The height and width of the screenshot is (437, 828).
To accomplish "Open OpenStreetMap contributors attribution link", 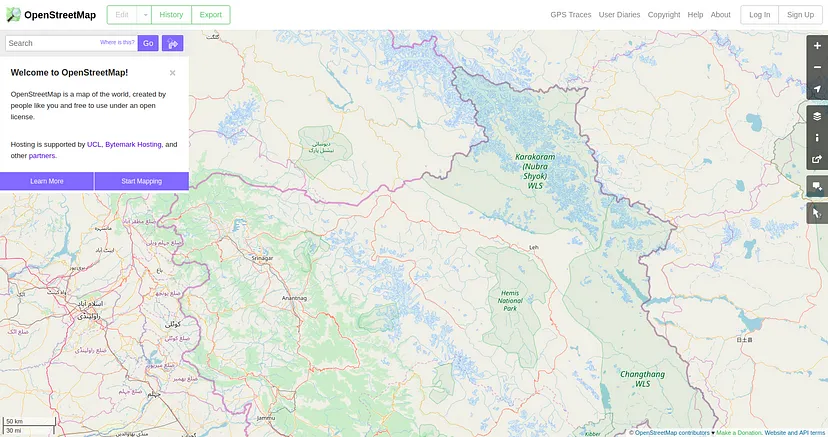I will 672,433.
